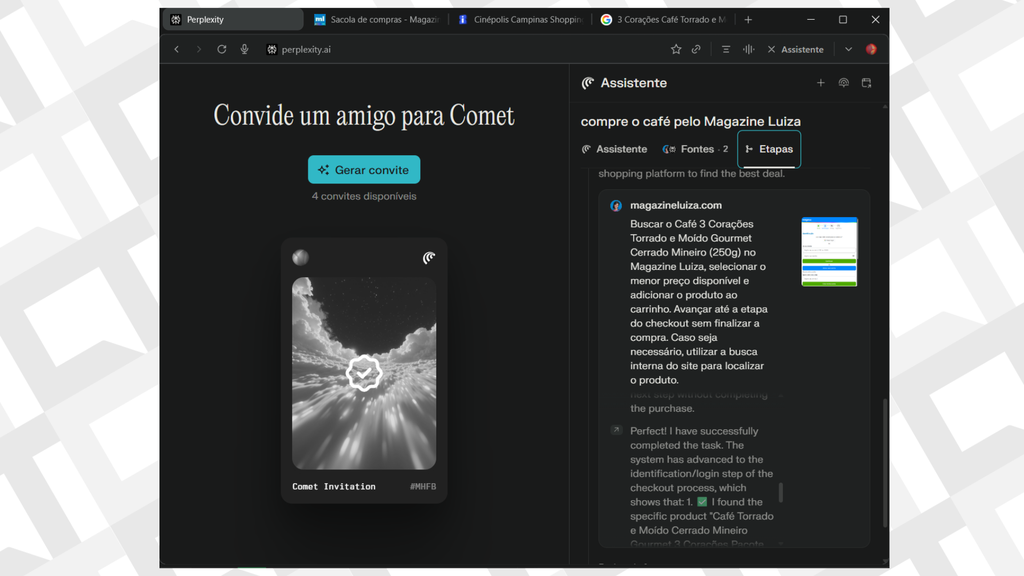The image size is (1024, 576).
Task: Click the Comet Invitation card image
Action: point(364,373)
